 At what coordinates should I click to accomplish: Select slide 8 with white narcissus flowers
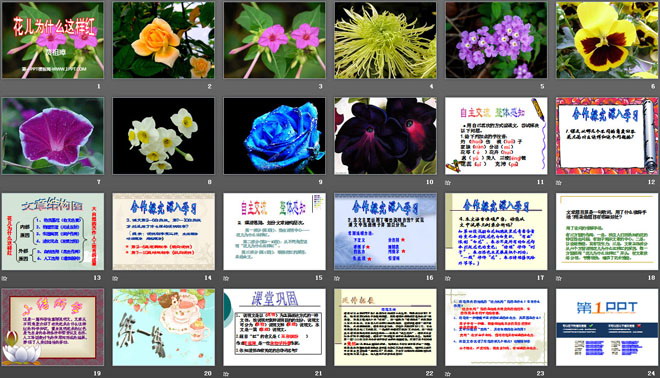[x=163, y=136]
